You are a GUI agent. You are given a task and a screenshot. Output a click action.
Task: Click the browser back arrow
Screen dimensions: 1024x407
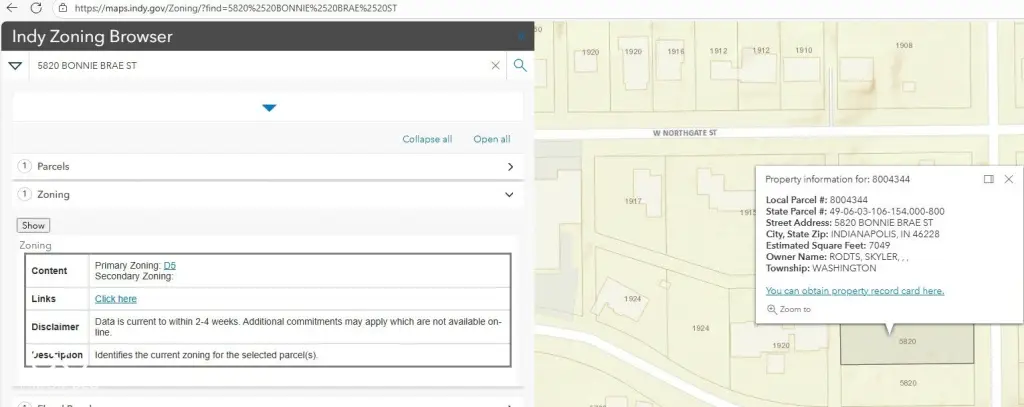(12, 7)
